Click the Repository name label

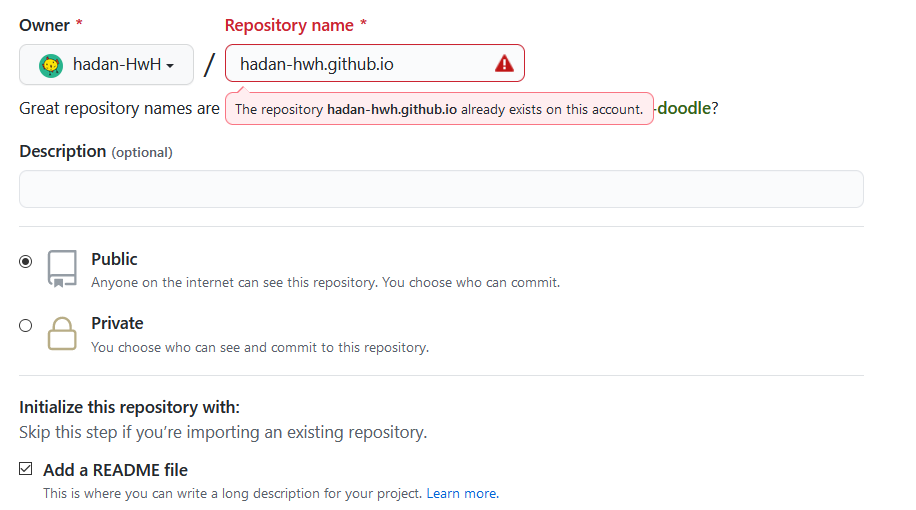click(296, 25)
